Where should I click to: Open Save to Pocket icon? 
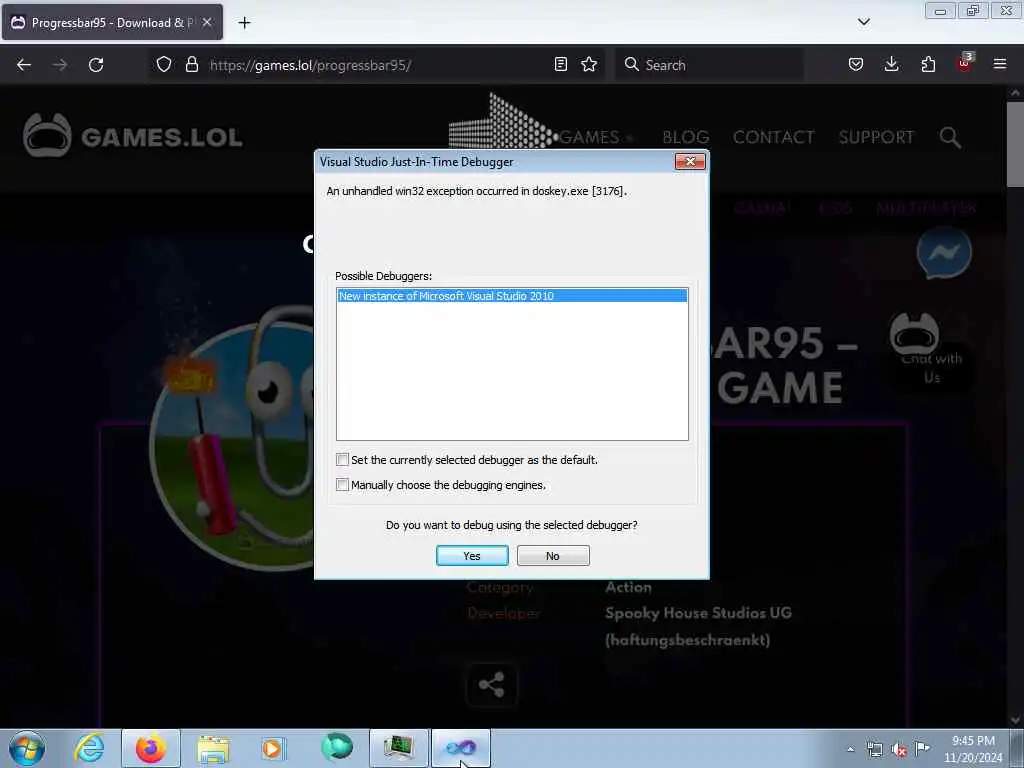tap(856, 65)
